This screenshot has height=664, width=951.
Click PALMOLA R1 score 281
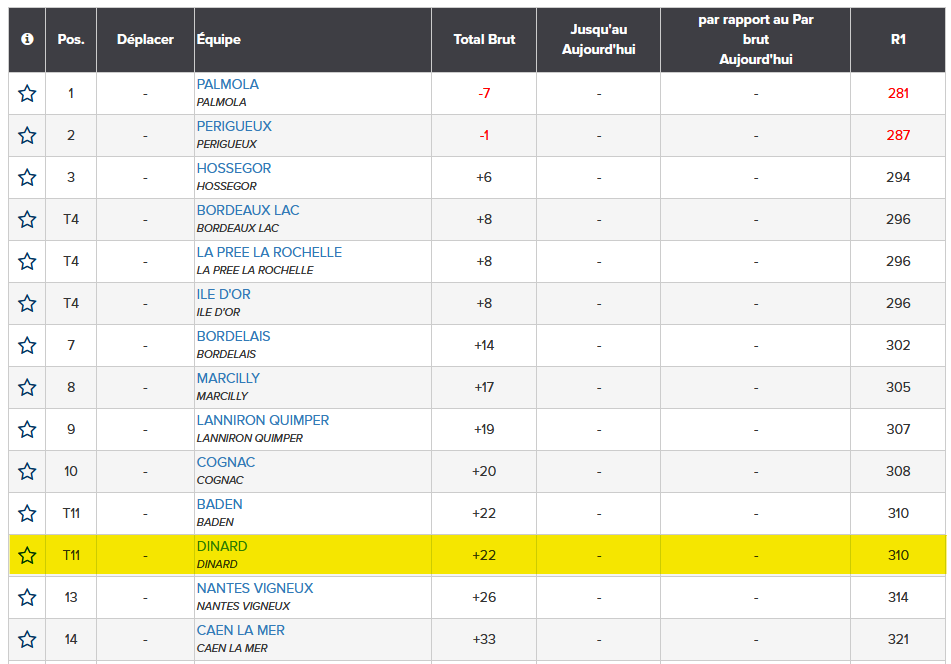pyautogui.click(x=898, y=93)
